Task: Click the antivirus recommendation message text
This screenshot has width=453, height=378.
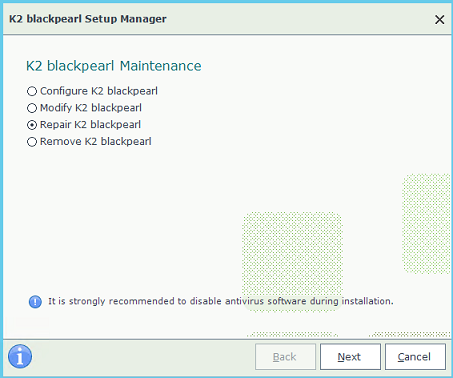Action: point(221,301)
